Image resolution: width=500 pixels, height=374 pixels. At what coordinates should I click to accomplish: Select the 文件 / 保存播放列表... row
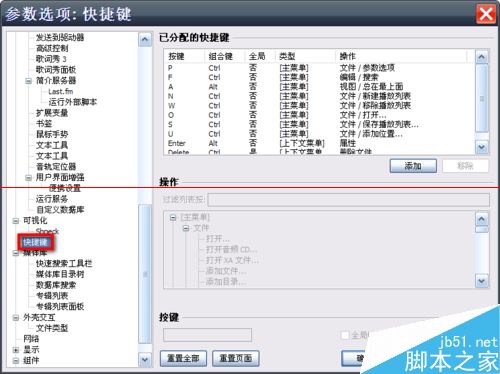click(319, 124)
